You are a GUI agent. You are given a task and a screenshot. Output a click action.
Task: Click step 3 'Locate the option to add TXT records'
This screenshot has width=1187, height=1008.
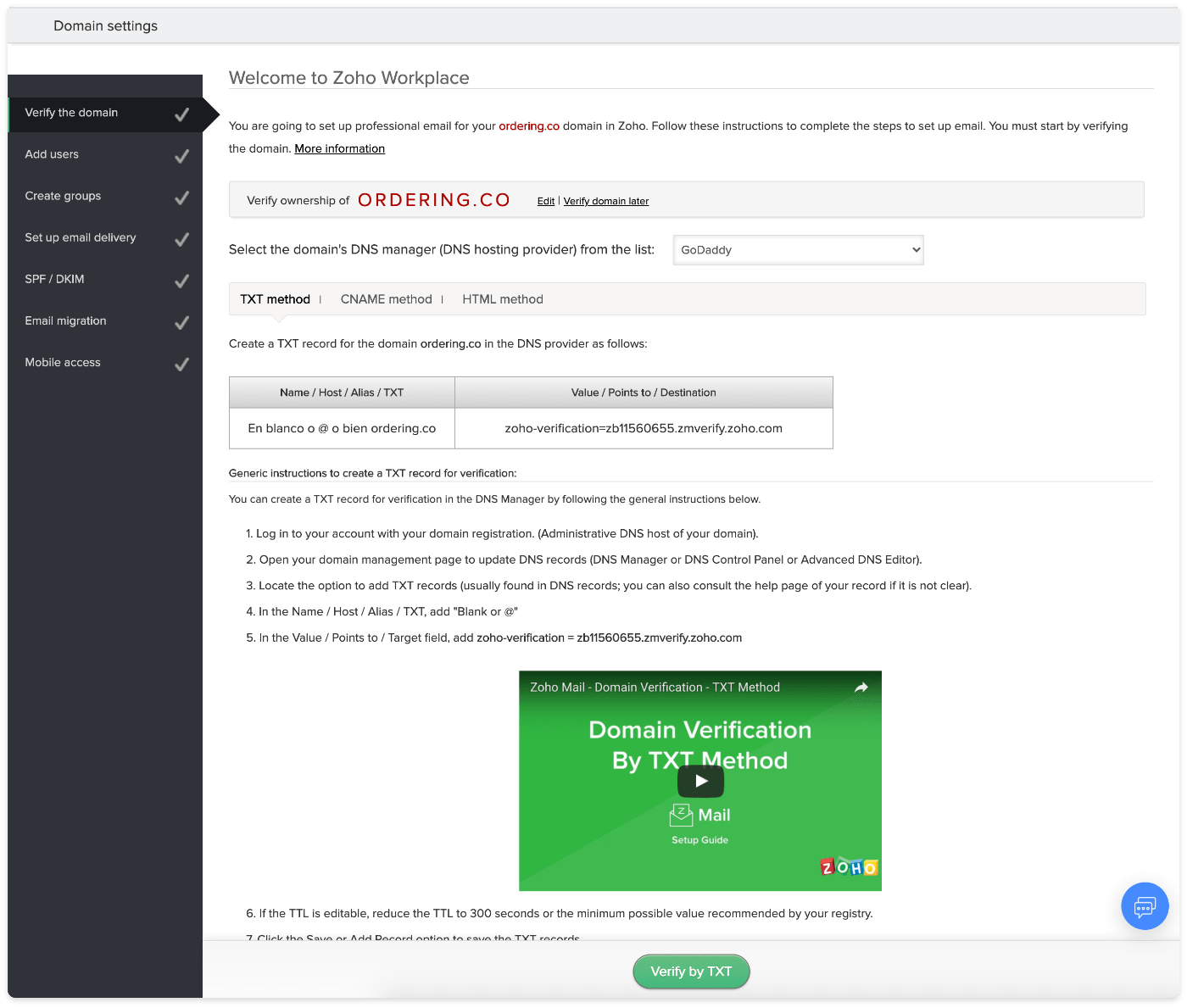(x=609, y=586)
